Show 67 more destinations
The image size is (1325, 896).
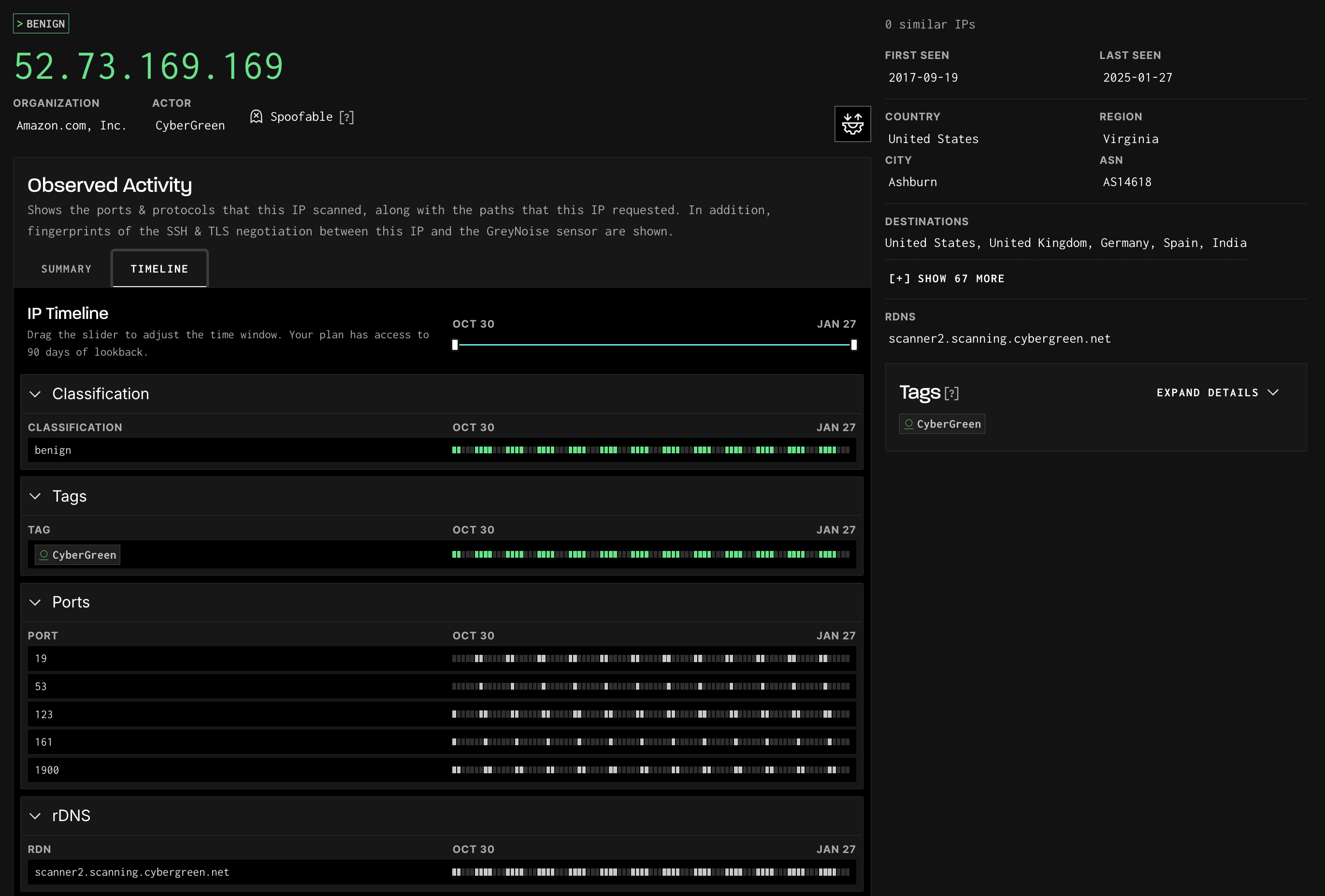(x=947, y=279)
